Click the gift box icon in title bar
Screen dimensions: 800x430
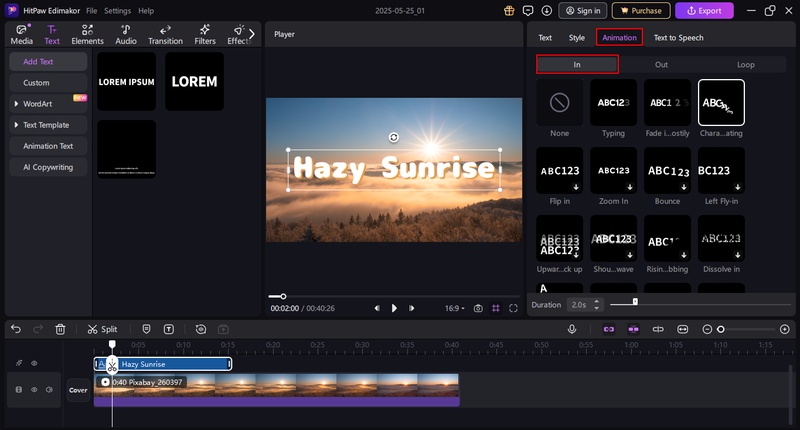[x=509, y=10]
